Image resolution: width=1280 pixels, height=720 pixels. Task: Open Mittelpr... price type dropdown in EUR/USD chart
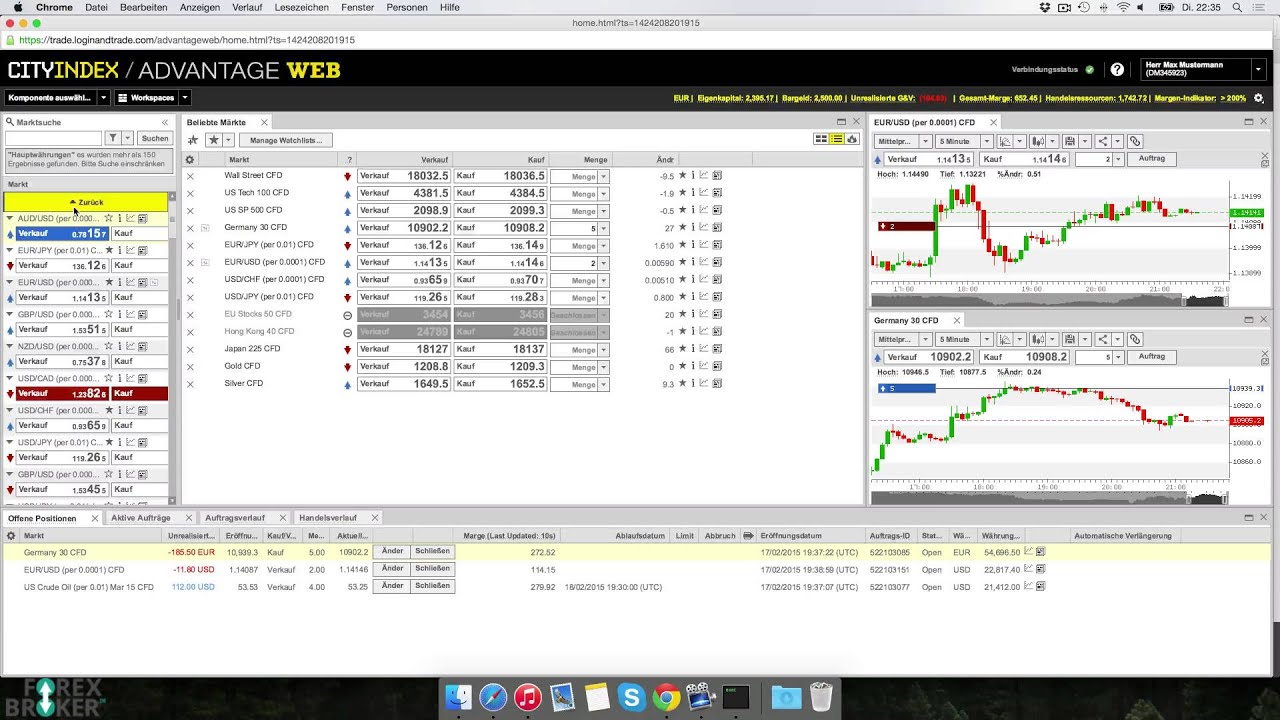[x=903, y=142]
